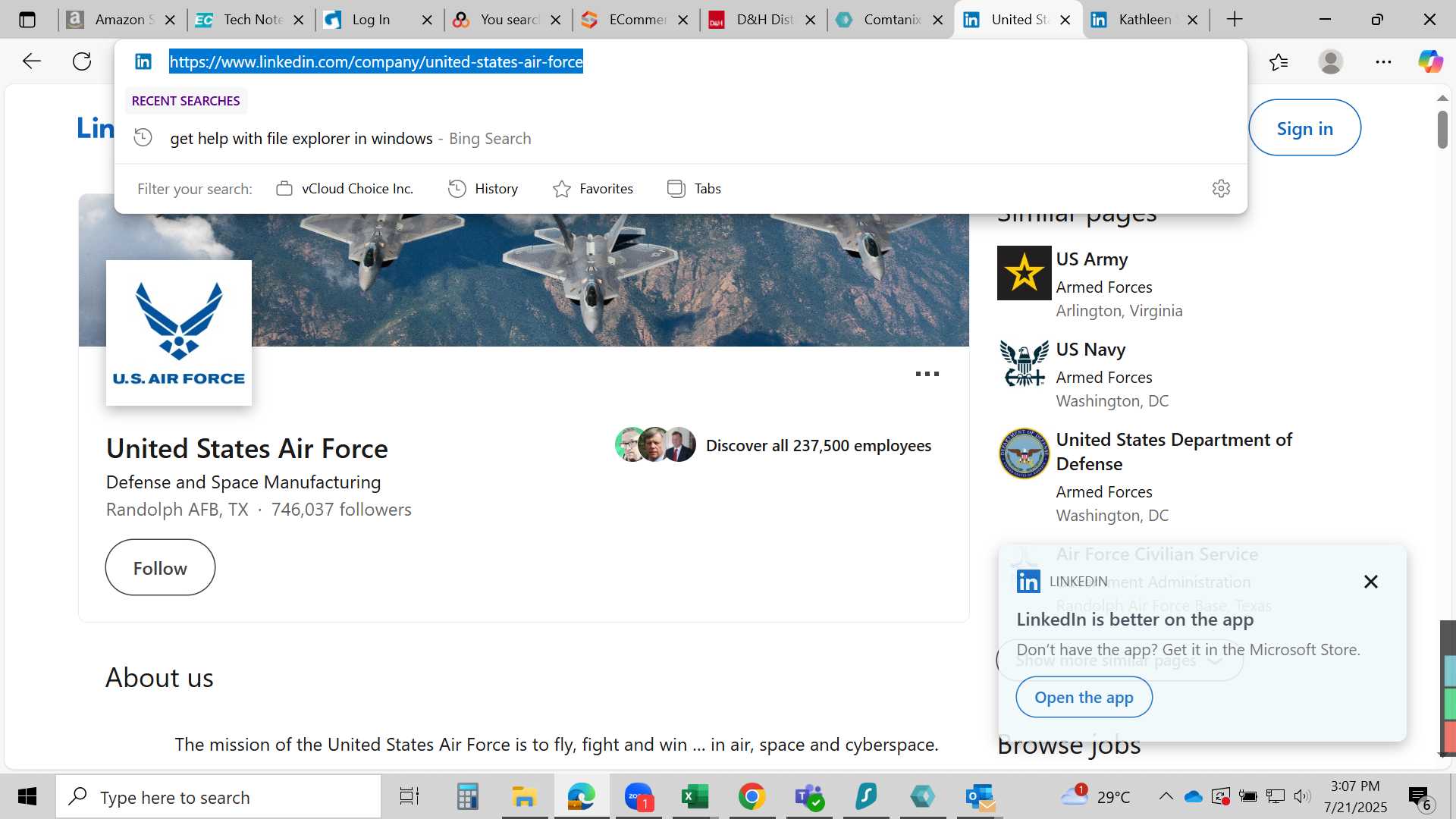Open Outlook from the taskbar
The height and width of the screenshot is (819, 1456).
980,796
